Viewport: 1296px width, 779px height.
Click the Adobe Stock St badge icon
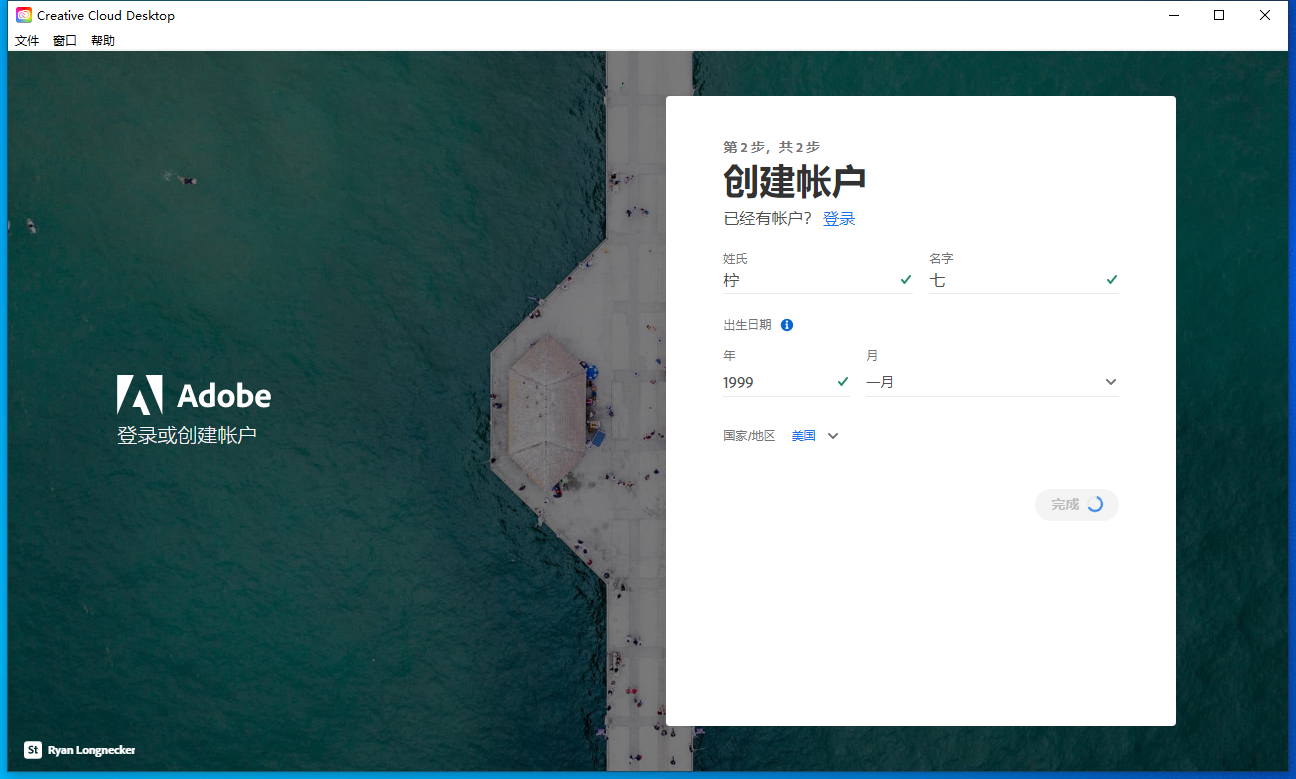coord(33,750)
